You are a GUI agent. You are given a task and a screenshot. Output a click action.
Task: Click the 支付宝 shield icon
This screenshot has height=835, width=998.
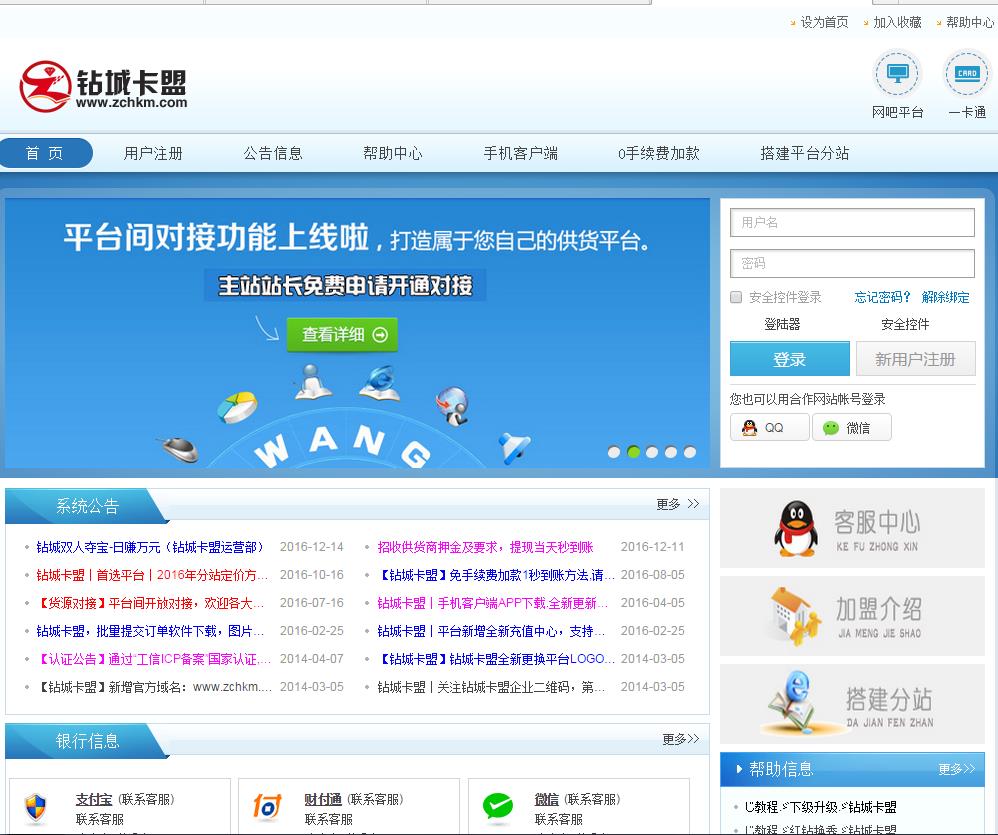(36, 808)
